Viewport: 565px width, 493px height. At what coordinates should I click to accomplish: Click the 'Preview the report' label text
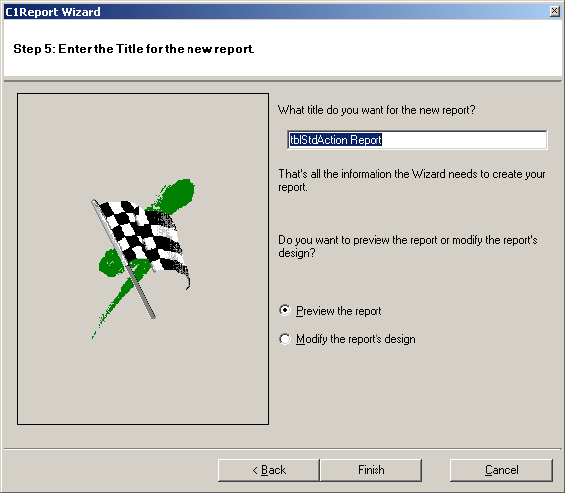(338, 311)
